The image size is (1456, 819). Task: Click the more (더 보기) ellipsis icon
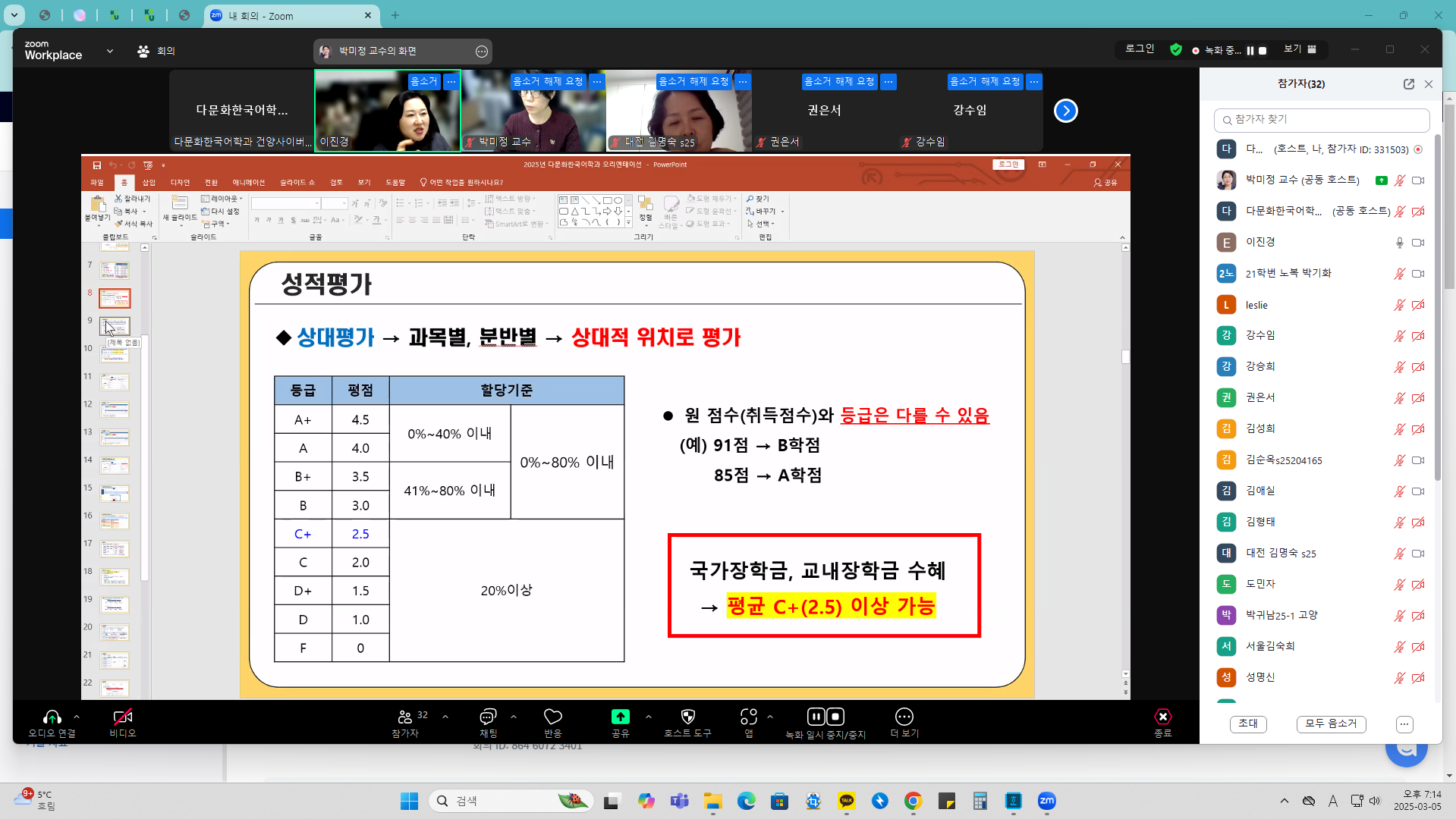[x=904, y=717]
